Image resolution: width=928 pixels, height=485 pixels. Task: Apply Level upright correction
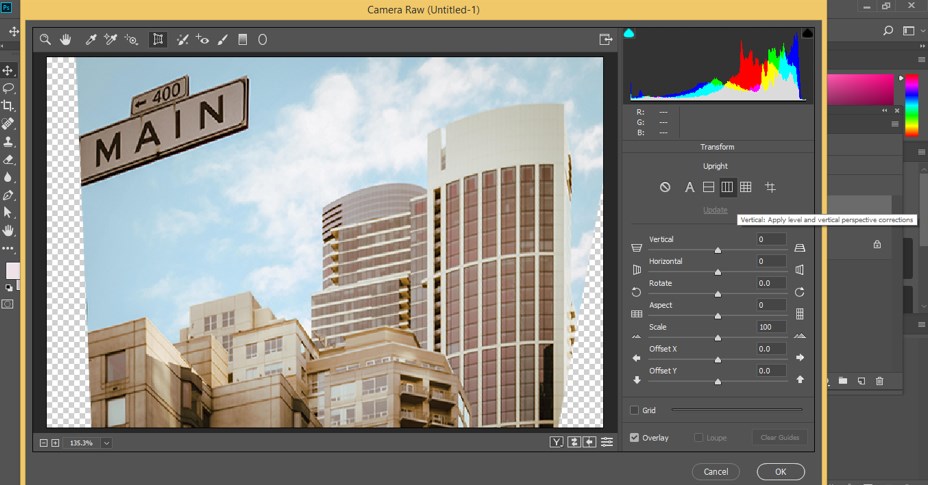point(708,187)
